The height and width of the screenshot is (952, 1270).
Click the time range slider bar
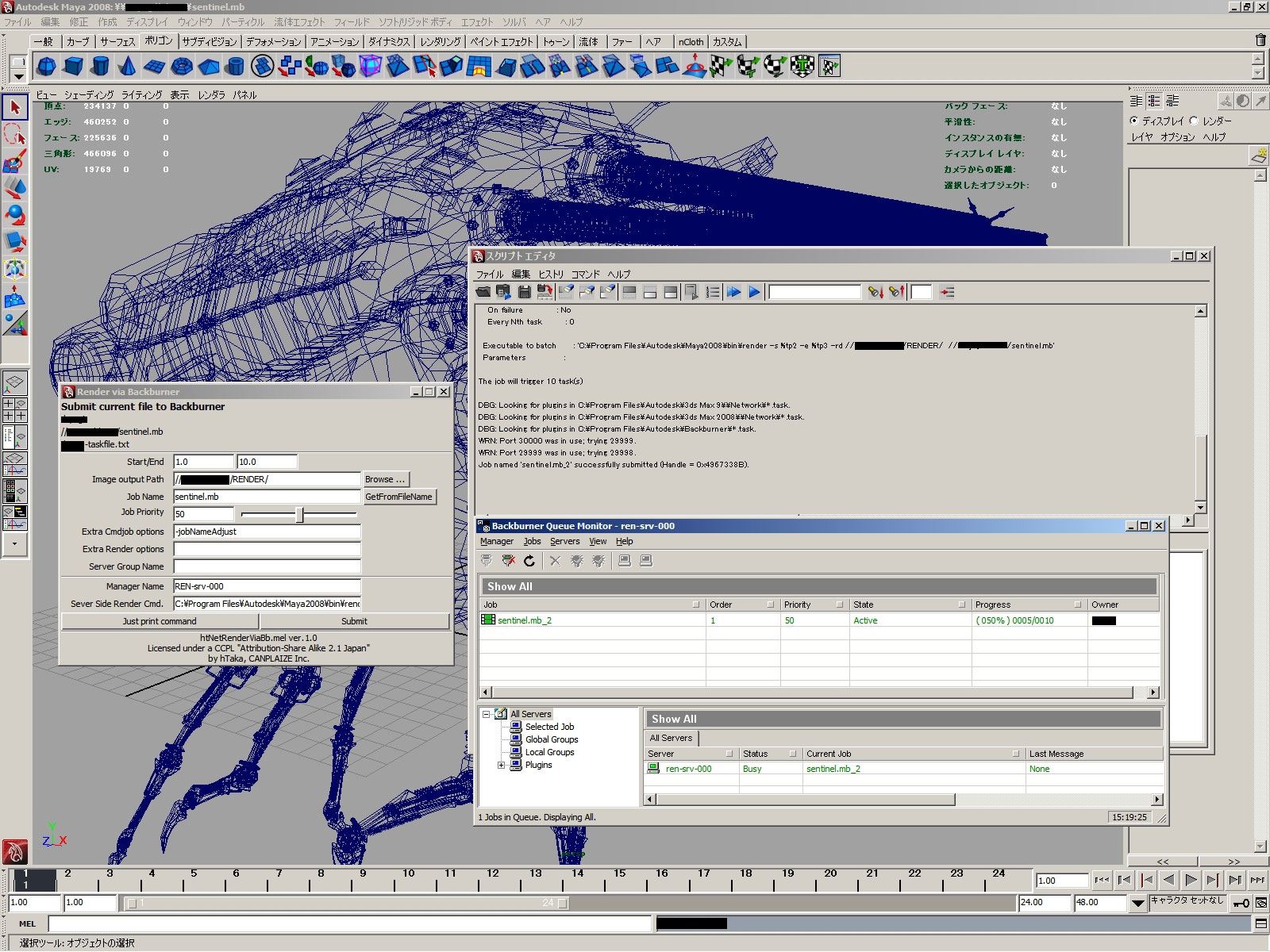click(347, 903)
